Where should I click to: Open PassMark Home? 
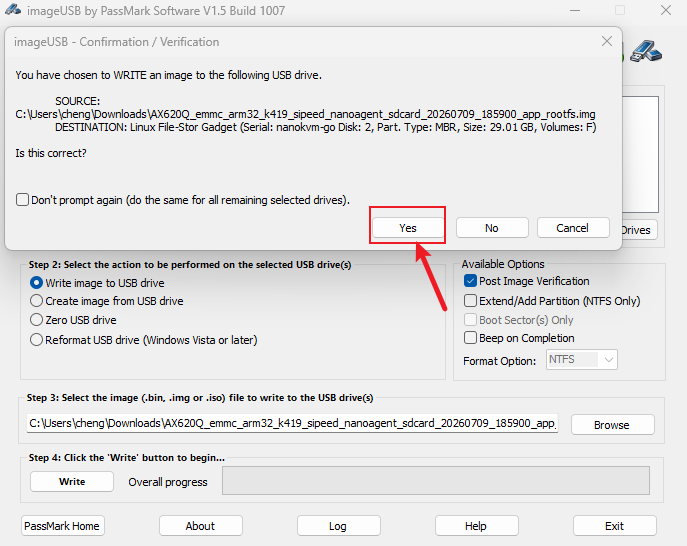(x=62, y=526)
